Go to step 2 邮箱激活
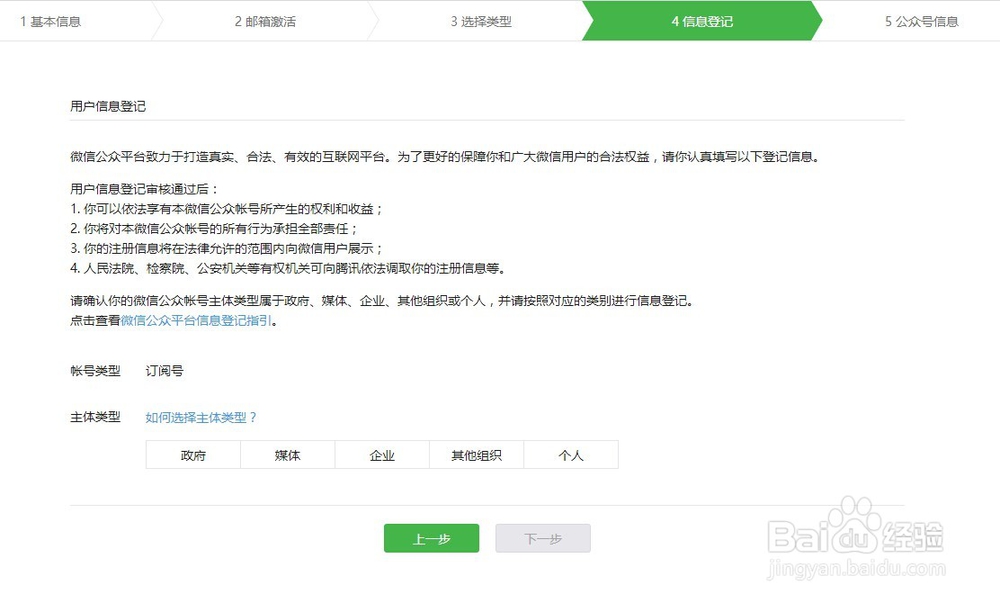 tap(265, 21)
